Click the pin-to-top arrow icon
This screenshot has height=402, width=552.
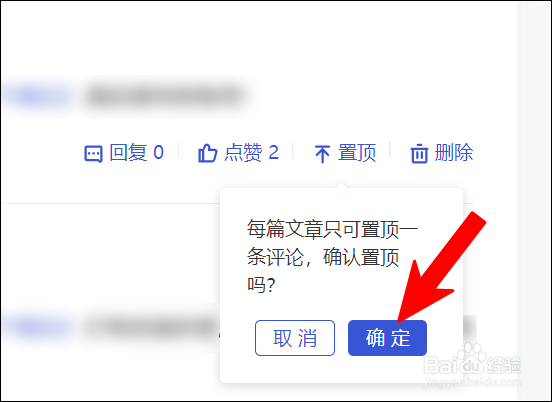coord(322,154)
